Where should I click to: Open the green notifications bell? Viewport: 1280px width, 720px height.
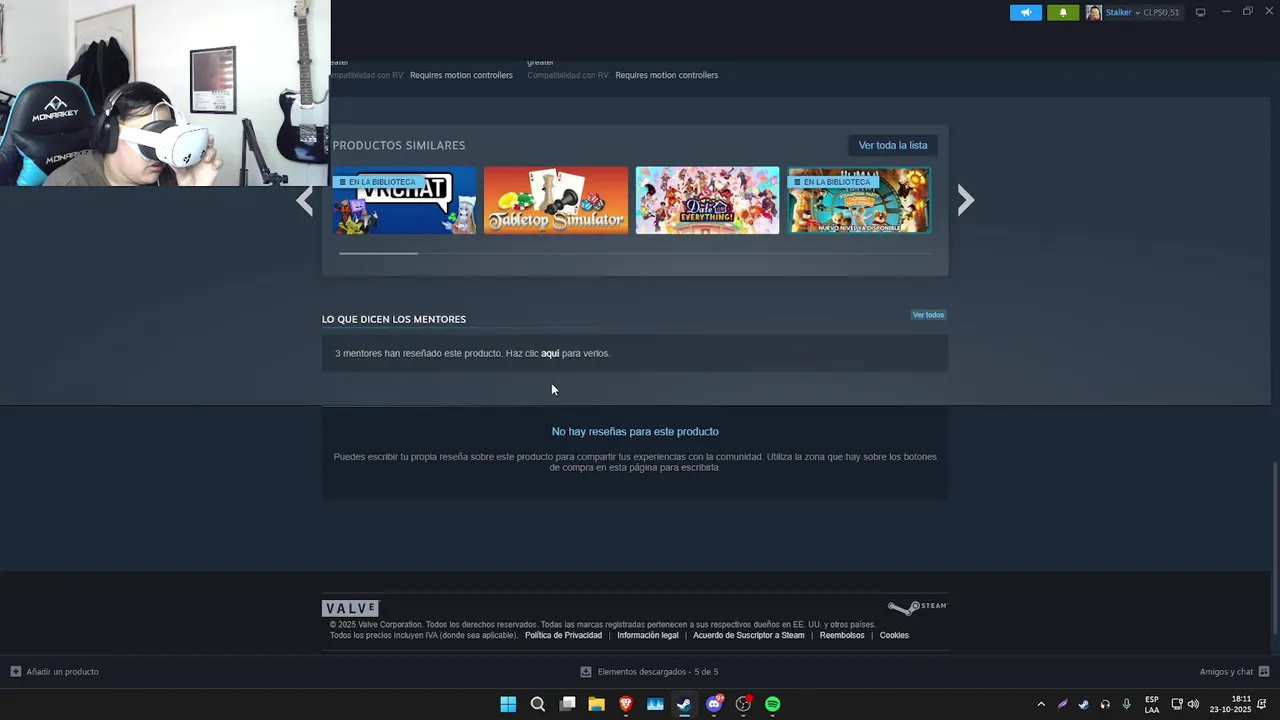(1063, 12)
